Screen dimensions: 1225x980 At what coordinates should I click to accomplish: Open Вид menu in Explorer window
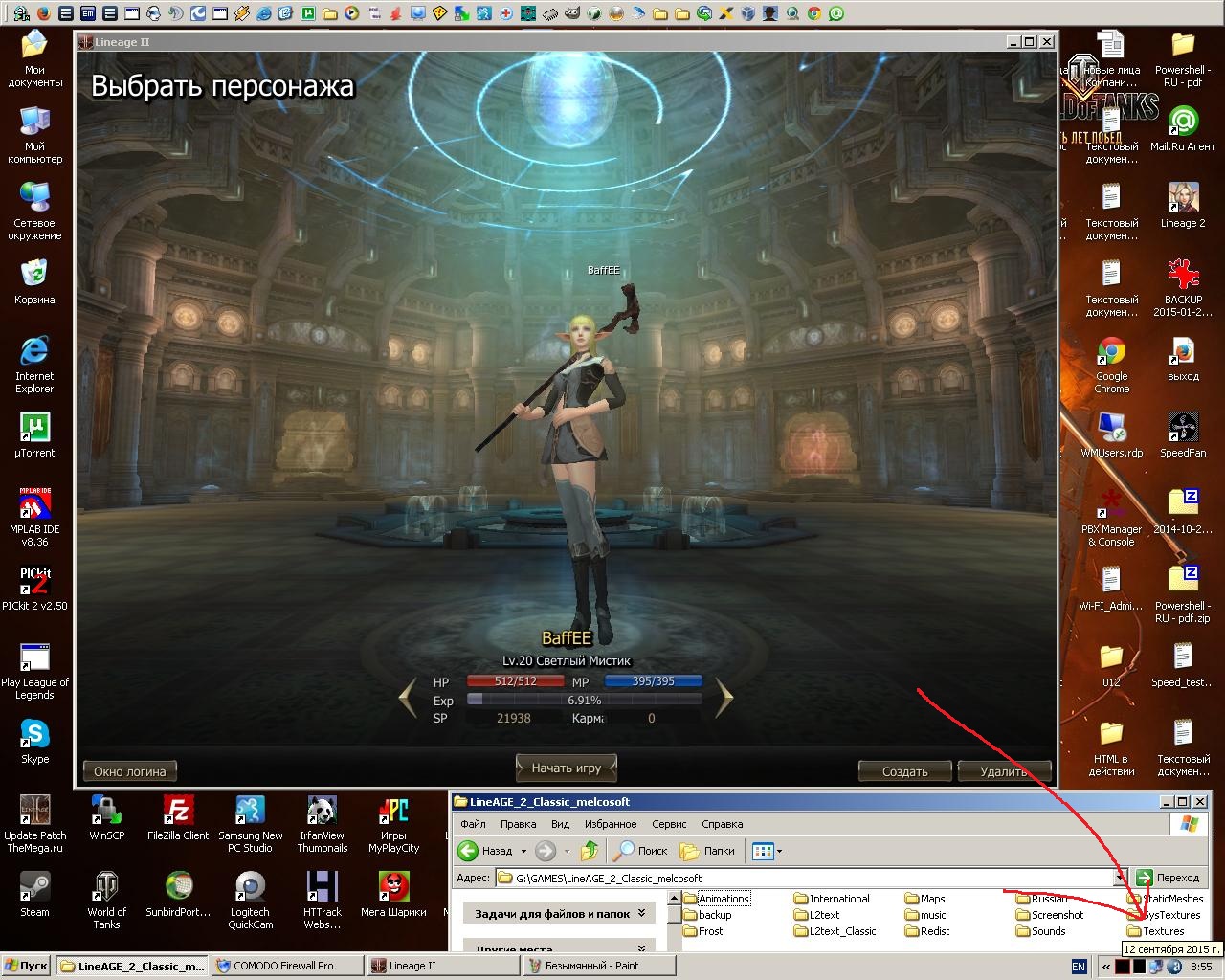560,824
